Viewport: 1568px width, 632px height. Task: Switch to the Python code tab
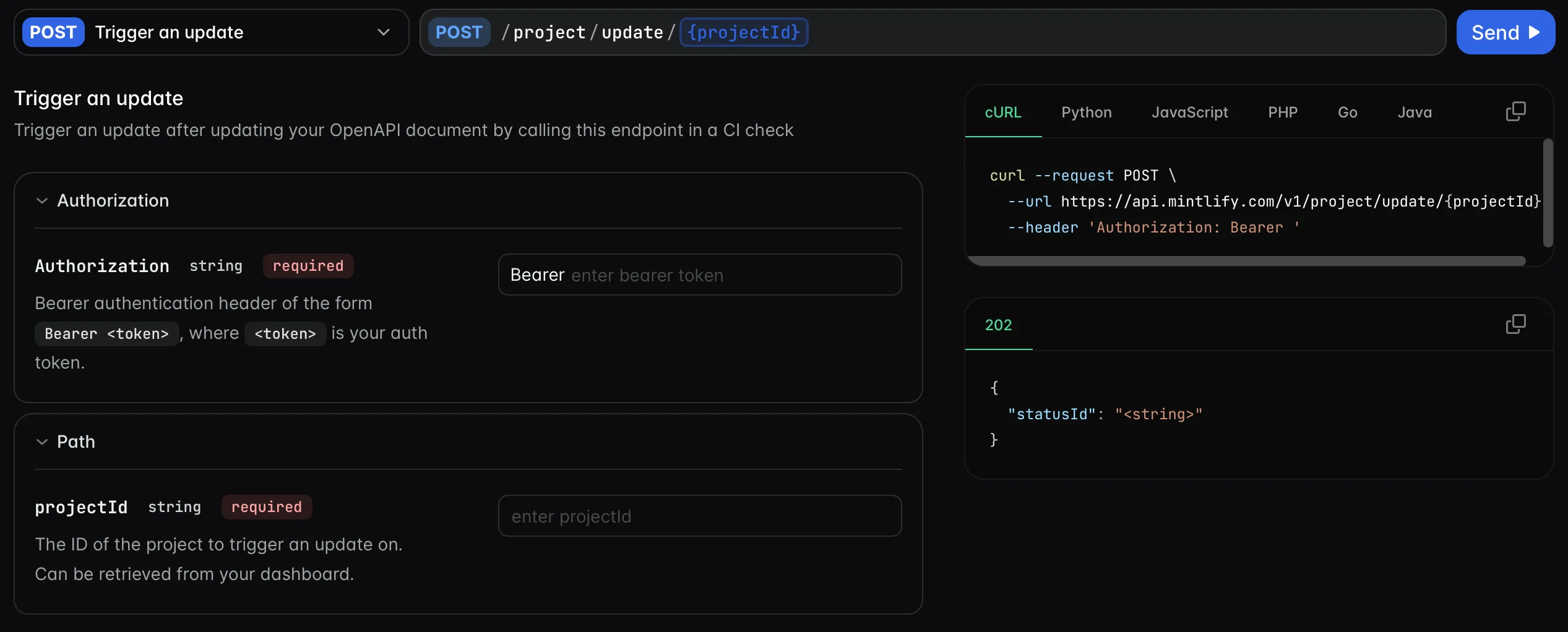pos(1087,113)
